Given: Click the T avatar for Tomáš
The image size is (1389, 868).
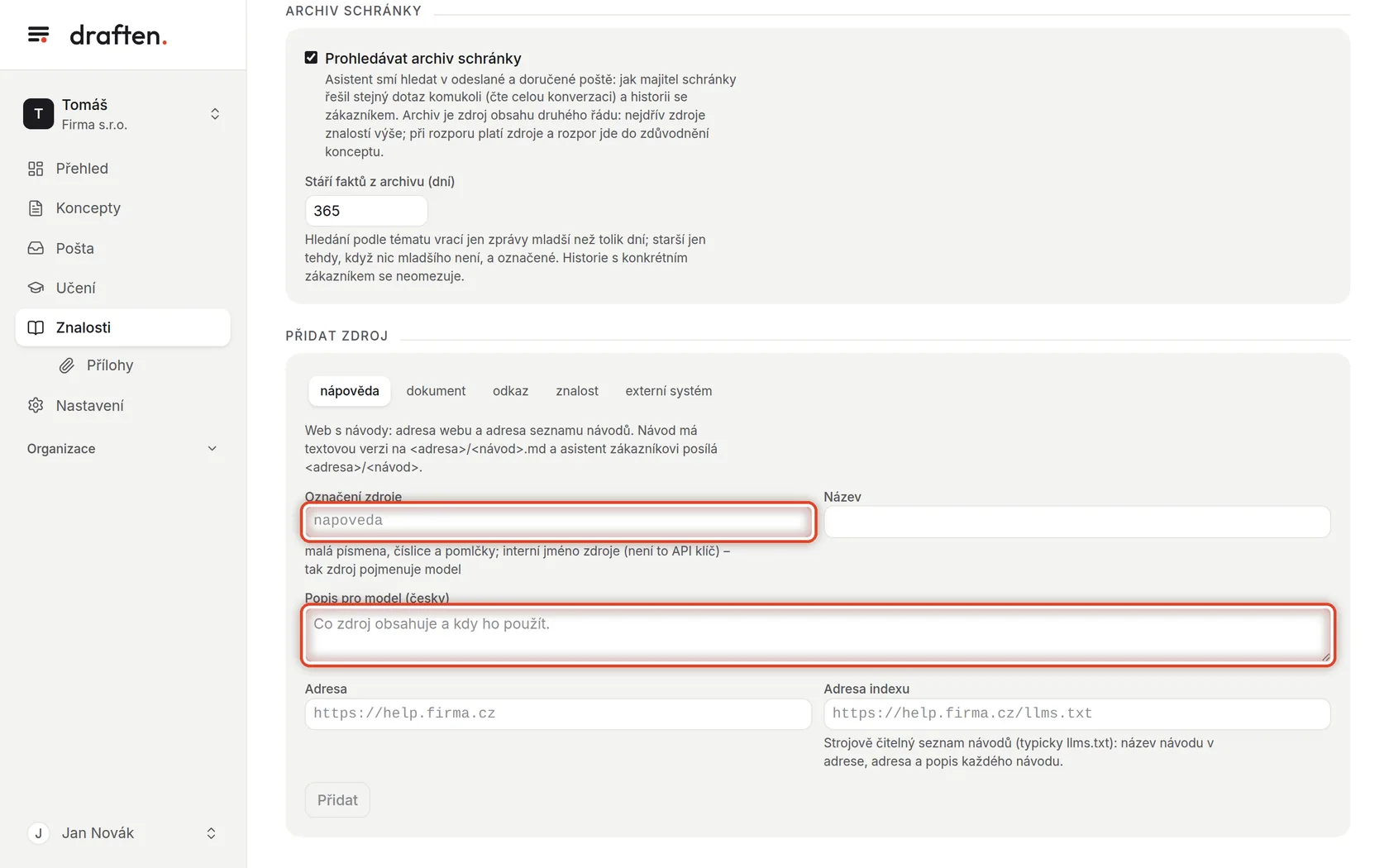Looking at the screenshot, I should (x=38, y=114).
